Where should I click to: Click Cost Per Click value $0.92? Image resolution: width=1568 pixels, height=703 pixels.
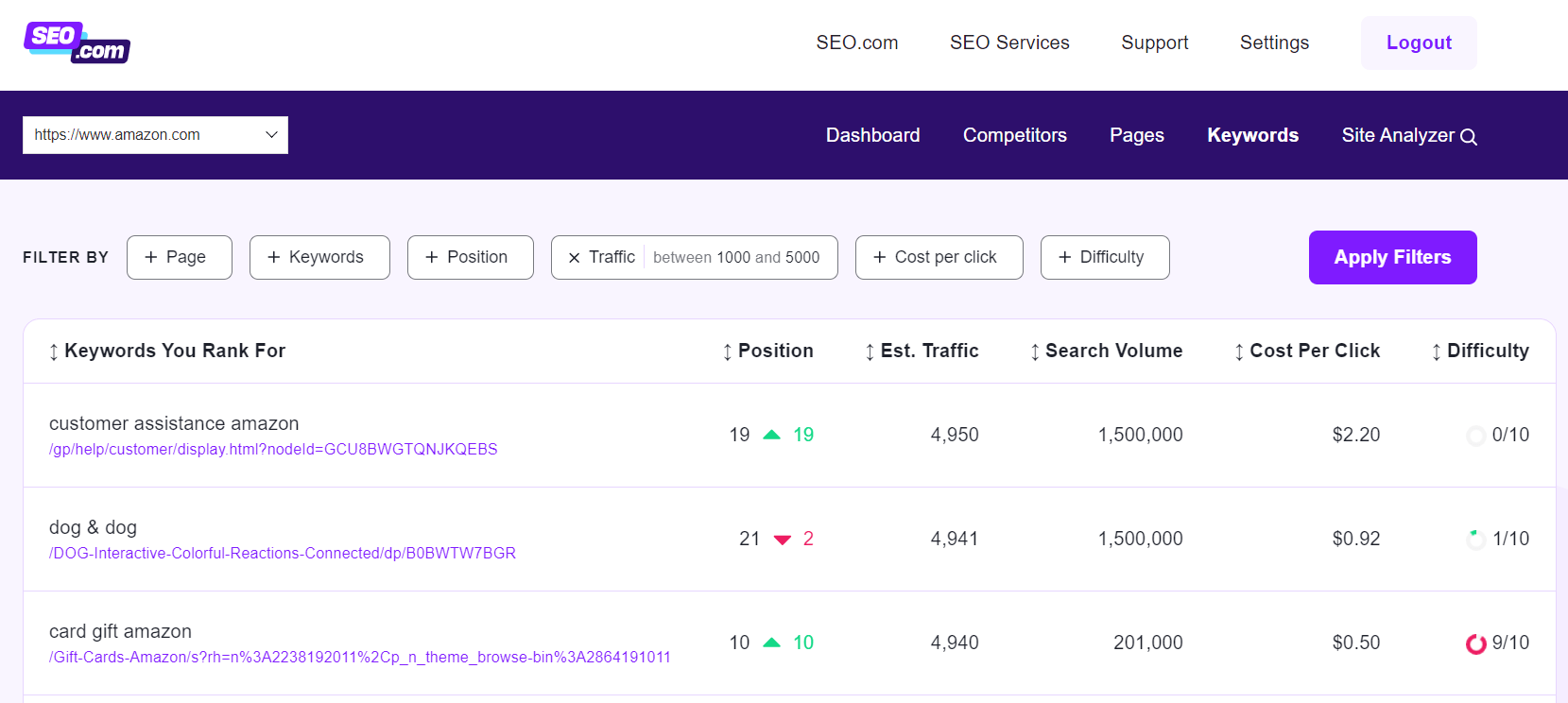1356,539
